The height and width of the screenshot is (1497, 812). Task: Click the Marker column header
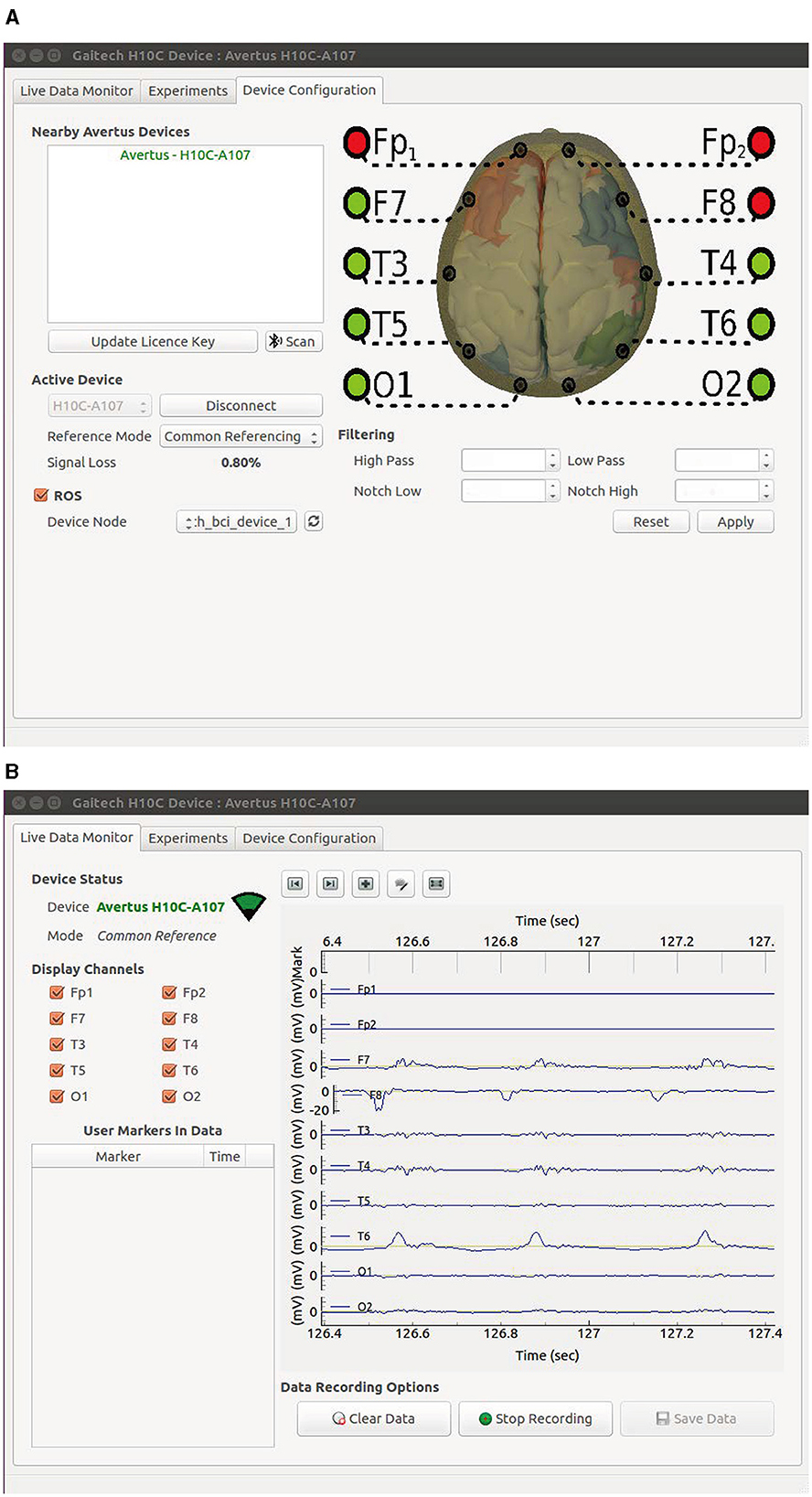pyautogui.click(x=118, y=1156)
